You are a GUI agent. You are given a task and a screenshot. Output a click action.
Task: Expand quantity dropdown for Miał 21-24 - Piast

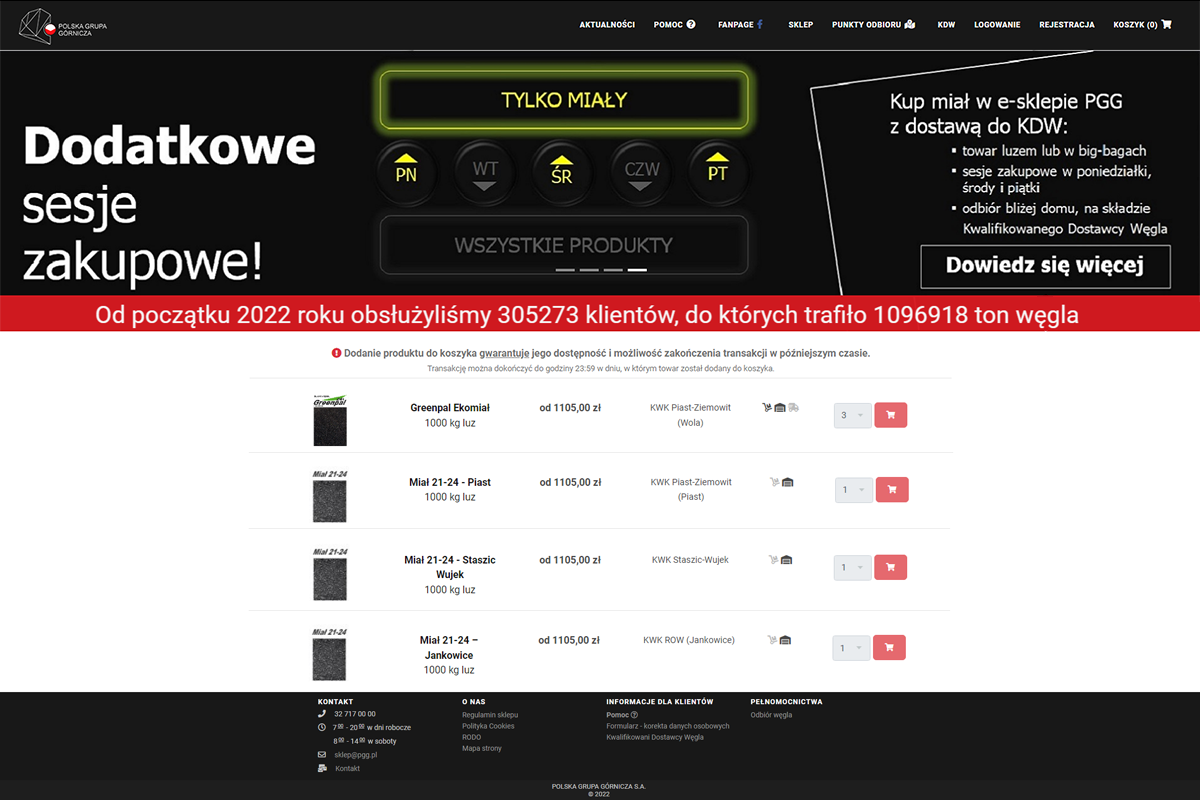(854, 490)
